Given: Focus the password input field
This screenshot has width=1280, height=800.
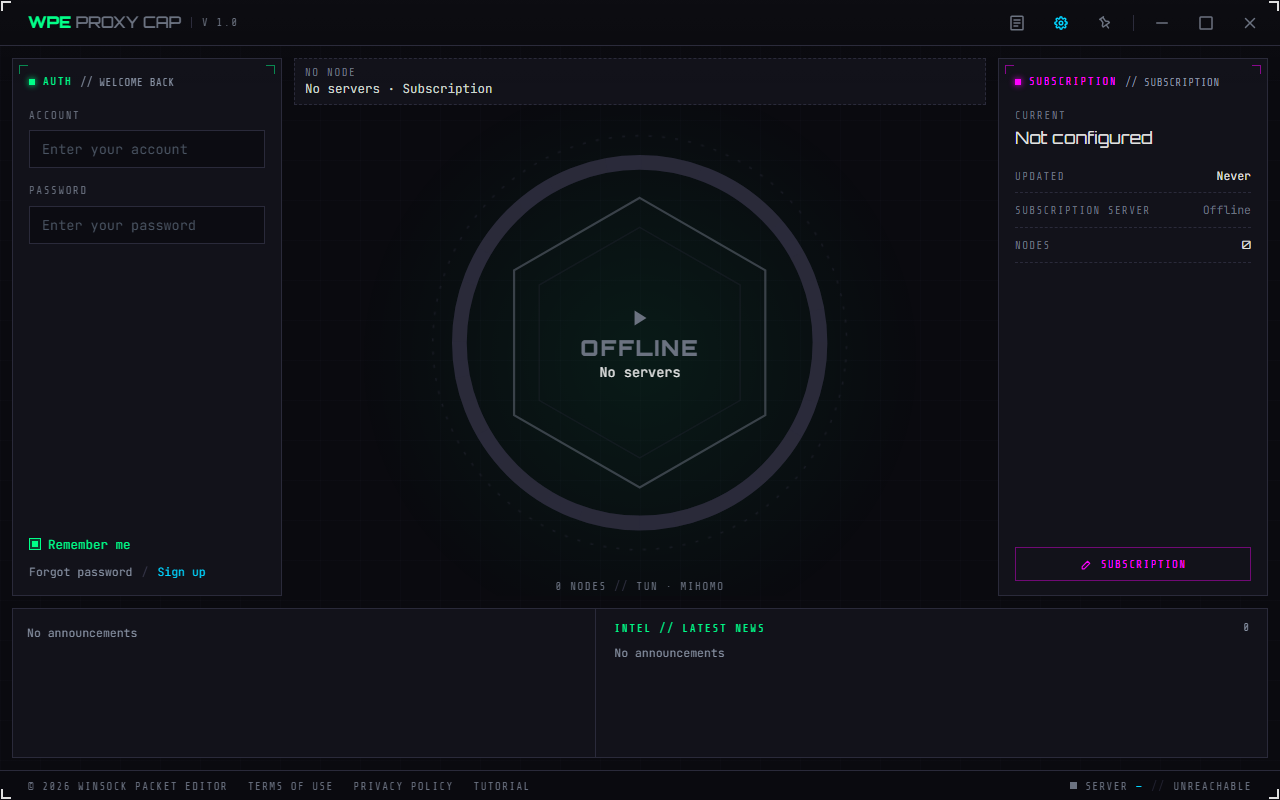Looking at the screenshot, I should (147, 225).
